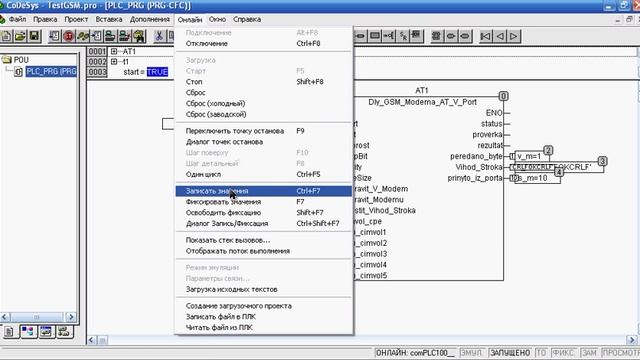Viewport: 640px width, 360px height.
Task: Select the POU folder in tree
Action: 16,60
